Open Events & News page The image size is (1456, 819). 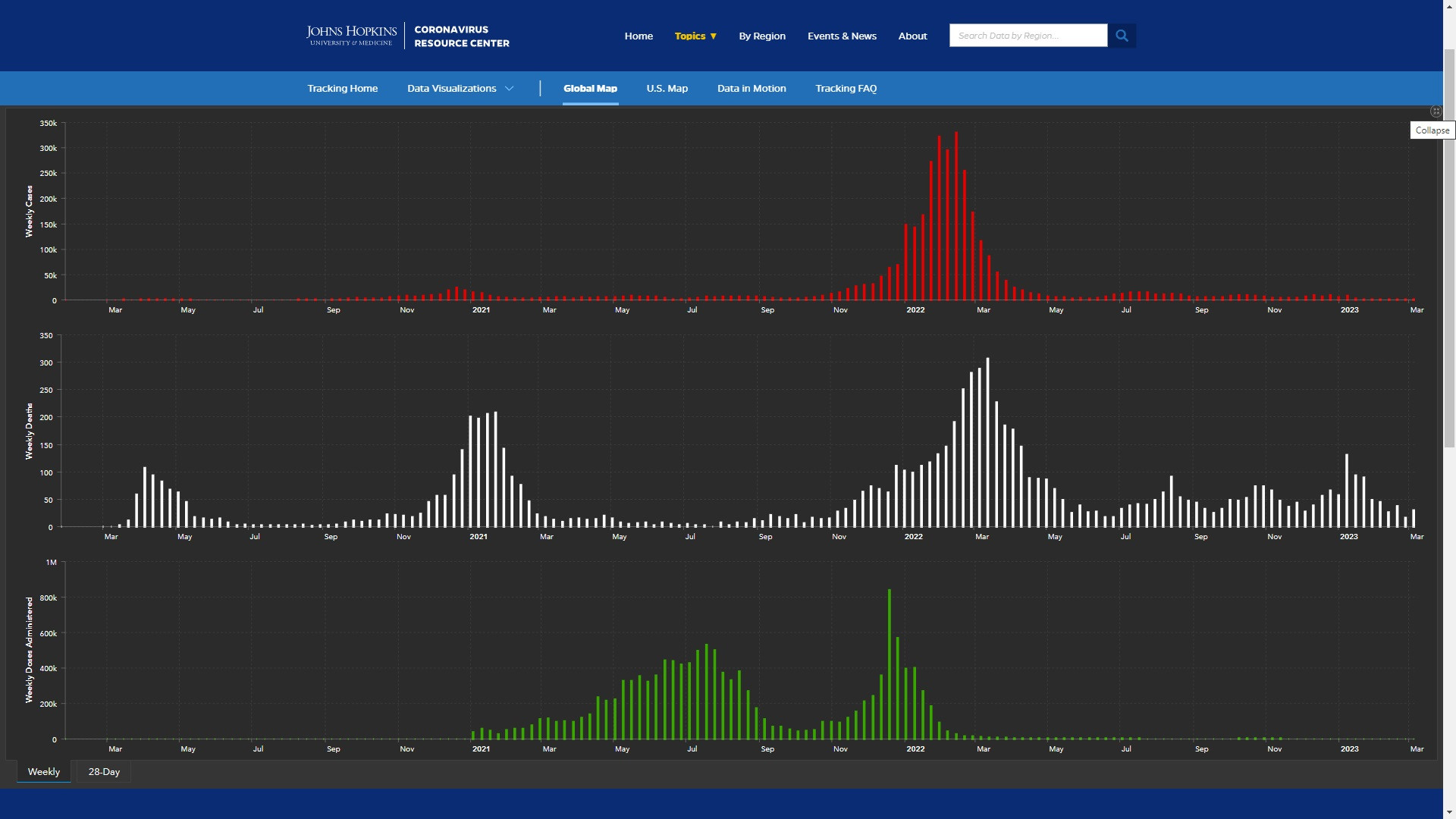[842, 36]
